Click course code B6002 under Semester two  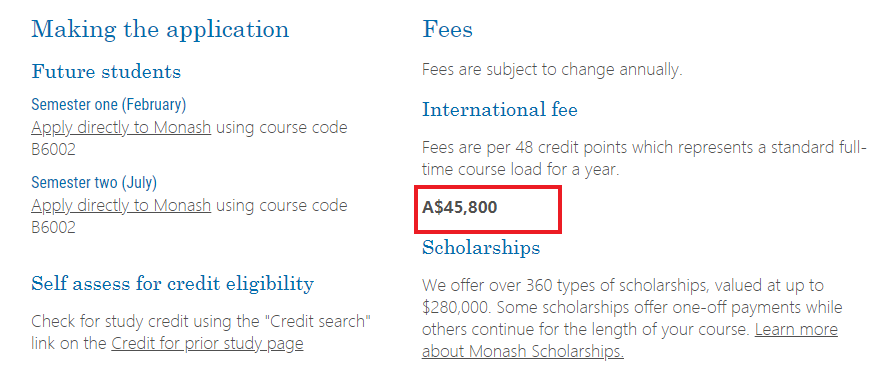(x=53, y=227)
